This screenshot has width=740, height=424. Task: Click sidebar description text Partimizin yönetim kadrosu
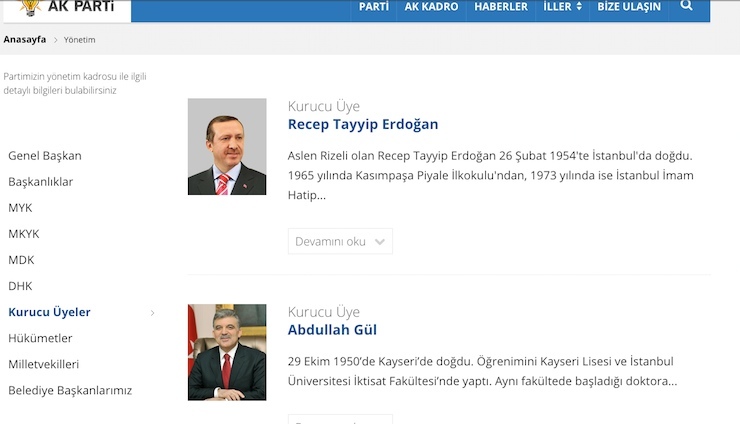75,83
